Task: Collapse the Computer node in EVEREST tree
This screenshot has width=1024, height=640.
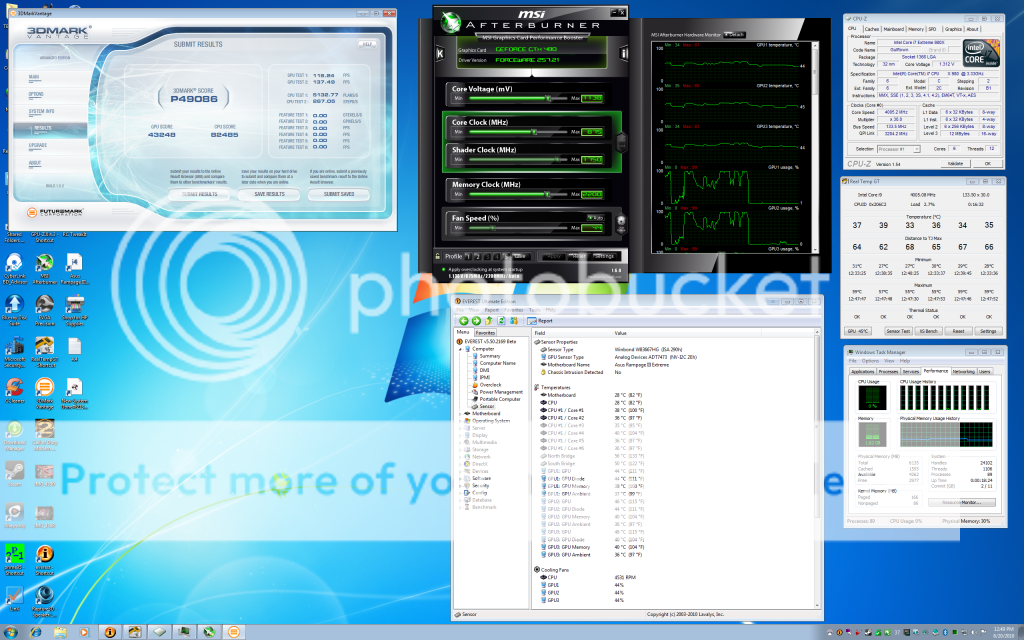Action: coord(460,349)
